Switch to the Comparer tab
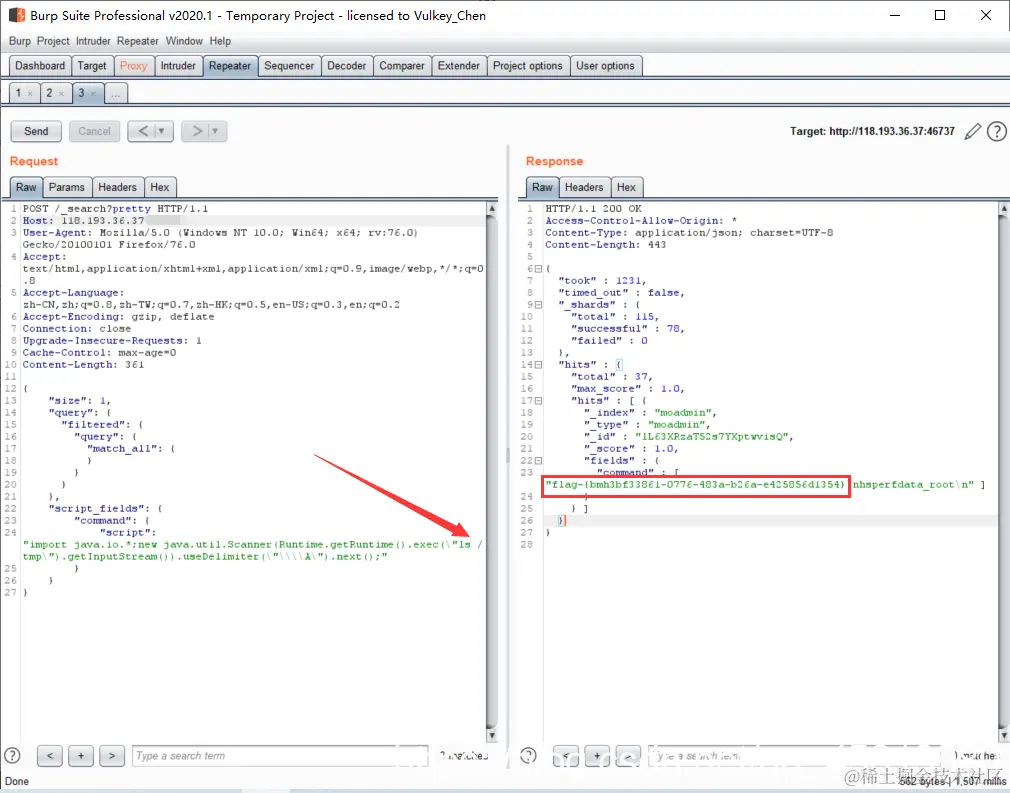Viewport: 1010px width, 793px height. pyautogui.click(x=401, y=66)
